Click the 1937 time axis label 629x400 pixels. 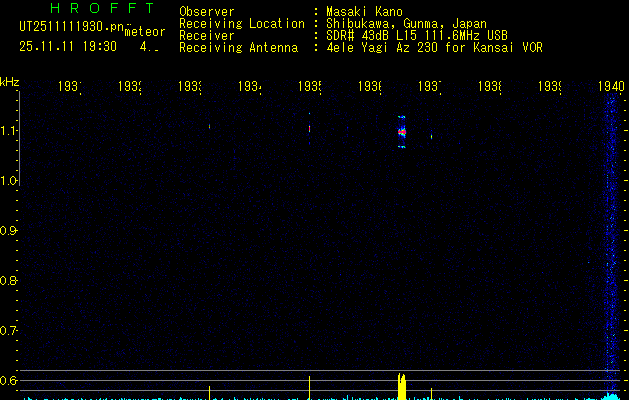coord(430,86)
